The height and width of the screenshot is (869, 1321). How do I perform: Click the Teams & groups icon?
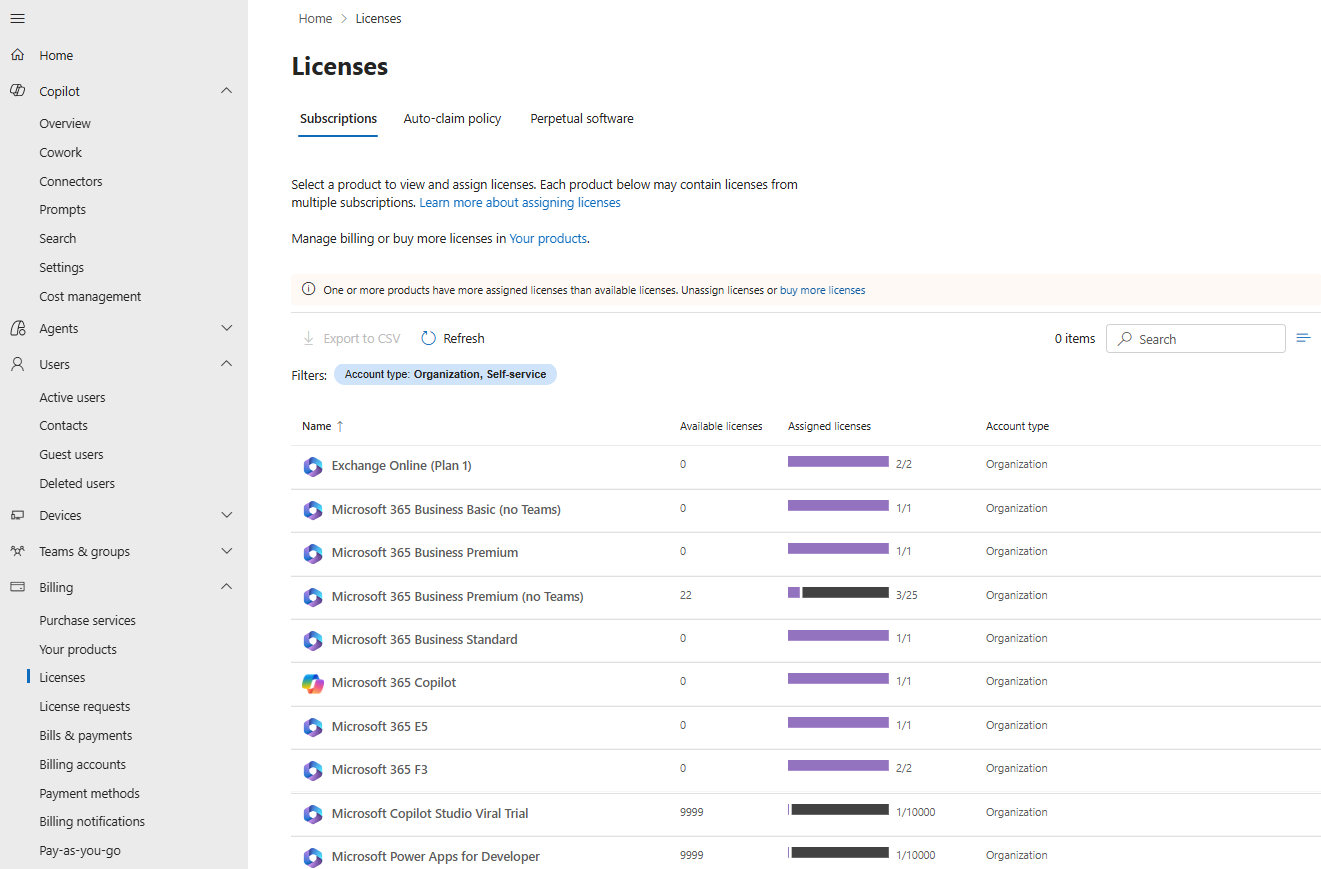coord(17,551)
